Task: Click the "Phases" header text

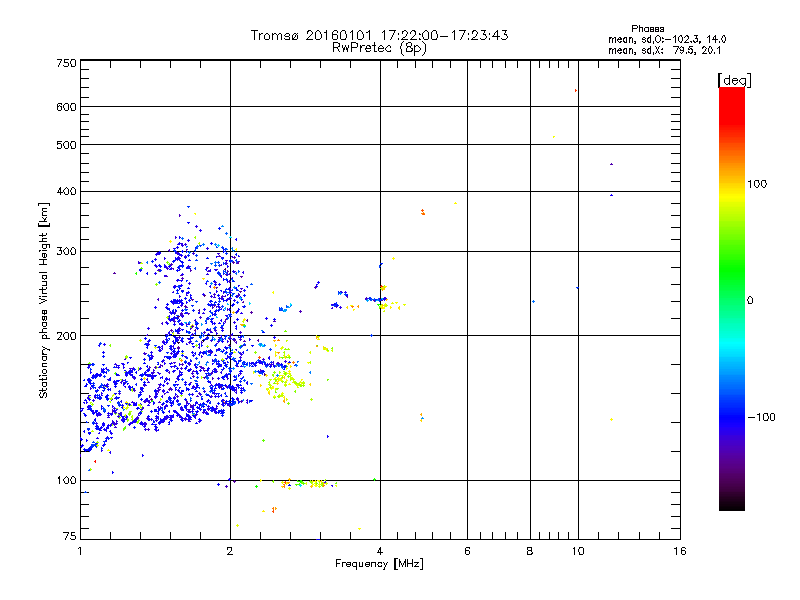Action: click(647, 29)
